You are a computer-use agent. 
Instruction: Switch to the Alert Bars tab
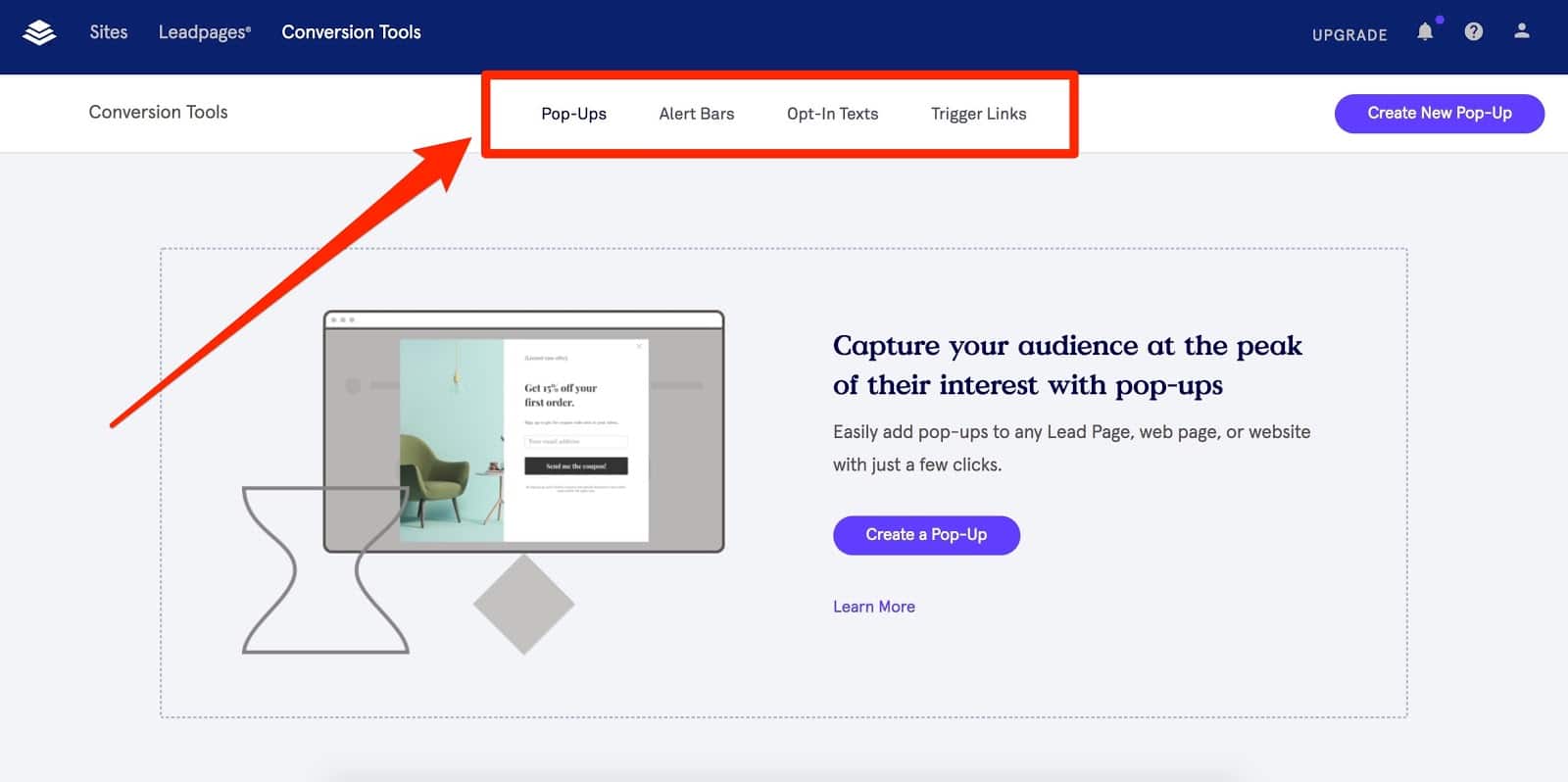coord(697,114)
